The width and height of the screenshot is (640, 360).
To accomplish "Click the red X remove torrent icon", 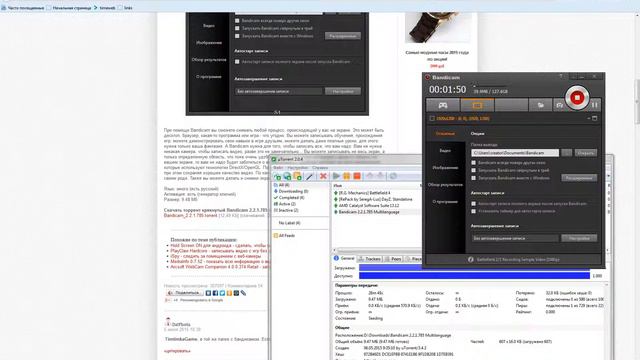I will 323,176.
